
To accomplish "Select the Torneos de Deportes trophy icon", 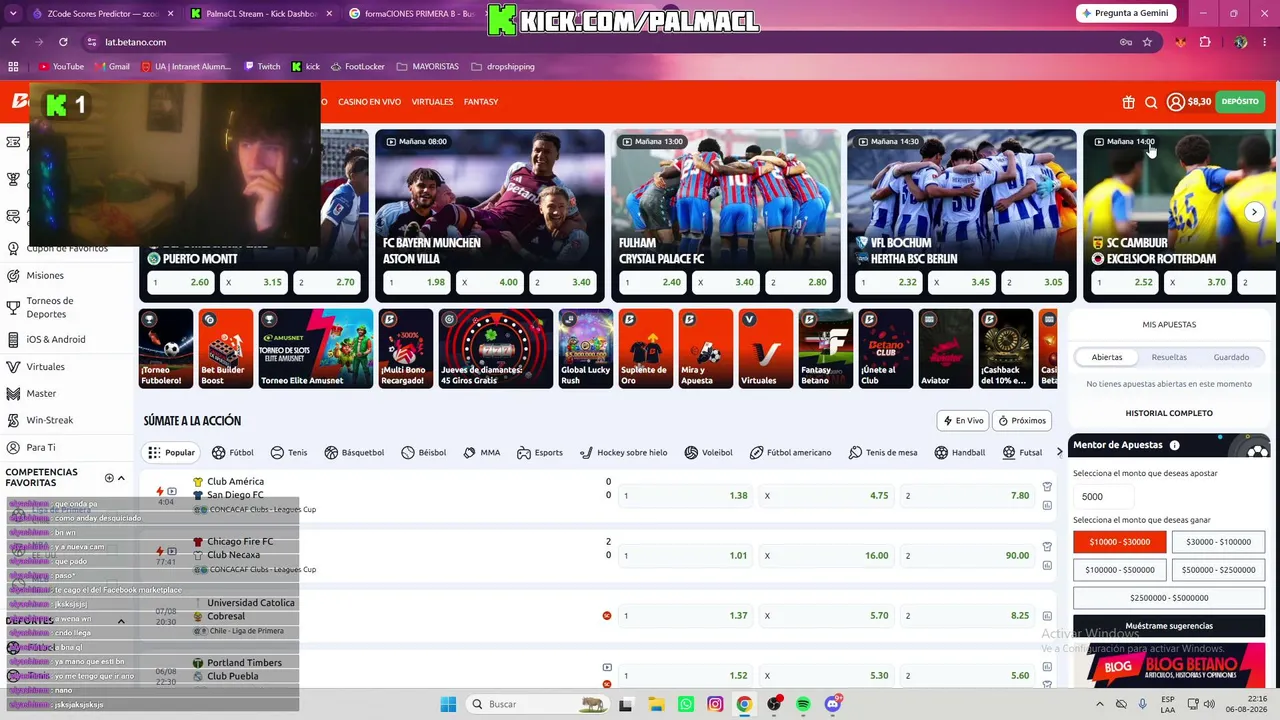I will [x=14, y=307].
